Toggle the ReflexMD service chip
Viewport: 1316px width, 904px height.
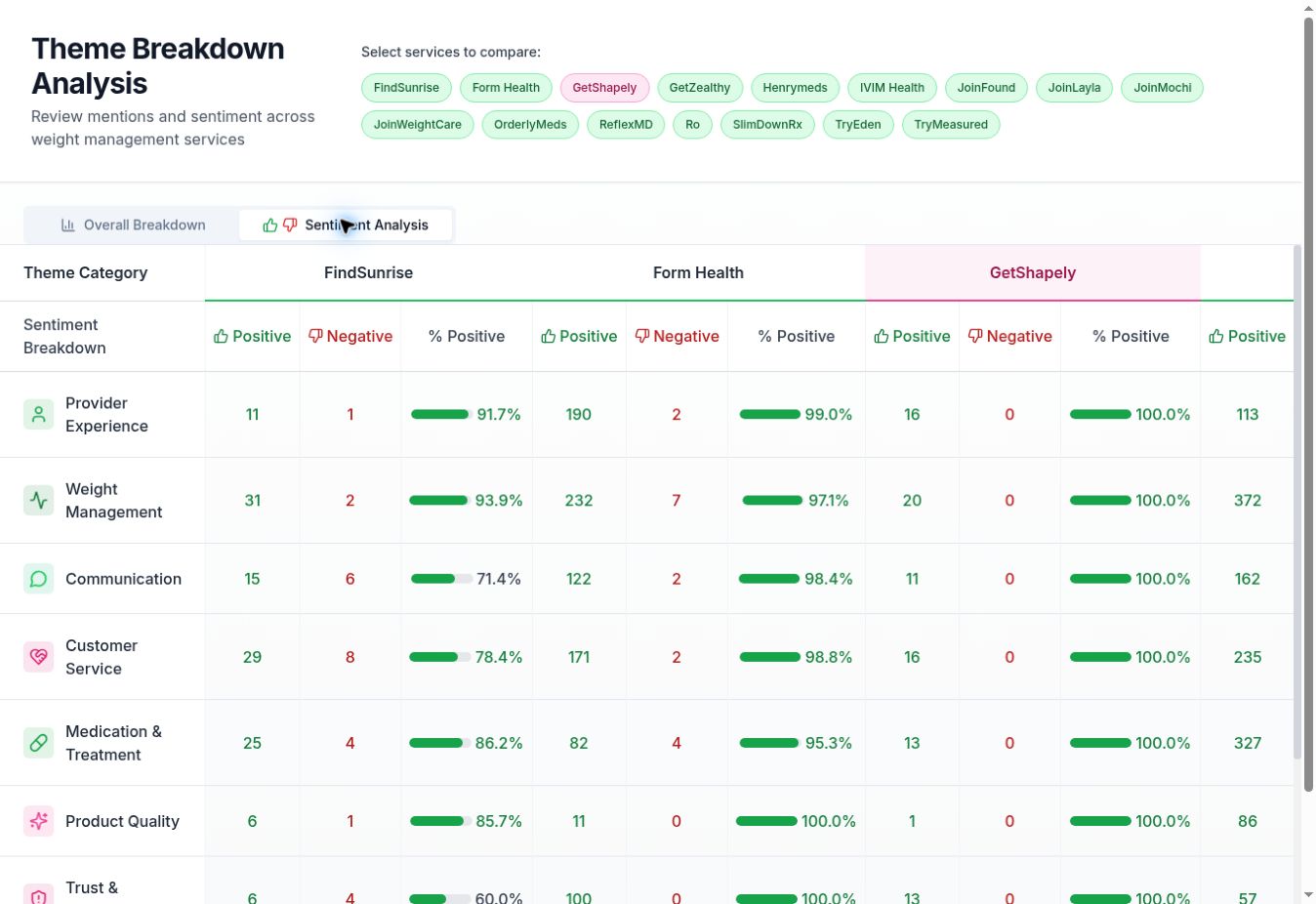click(x=626, y=125)
